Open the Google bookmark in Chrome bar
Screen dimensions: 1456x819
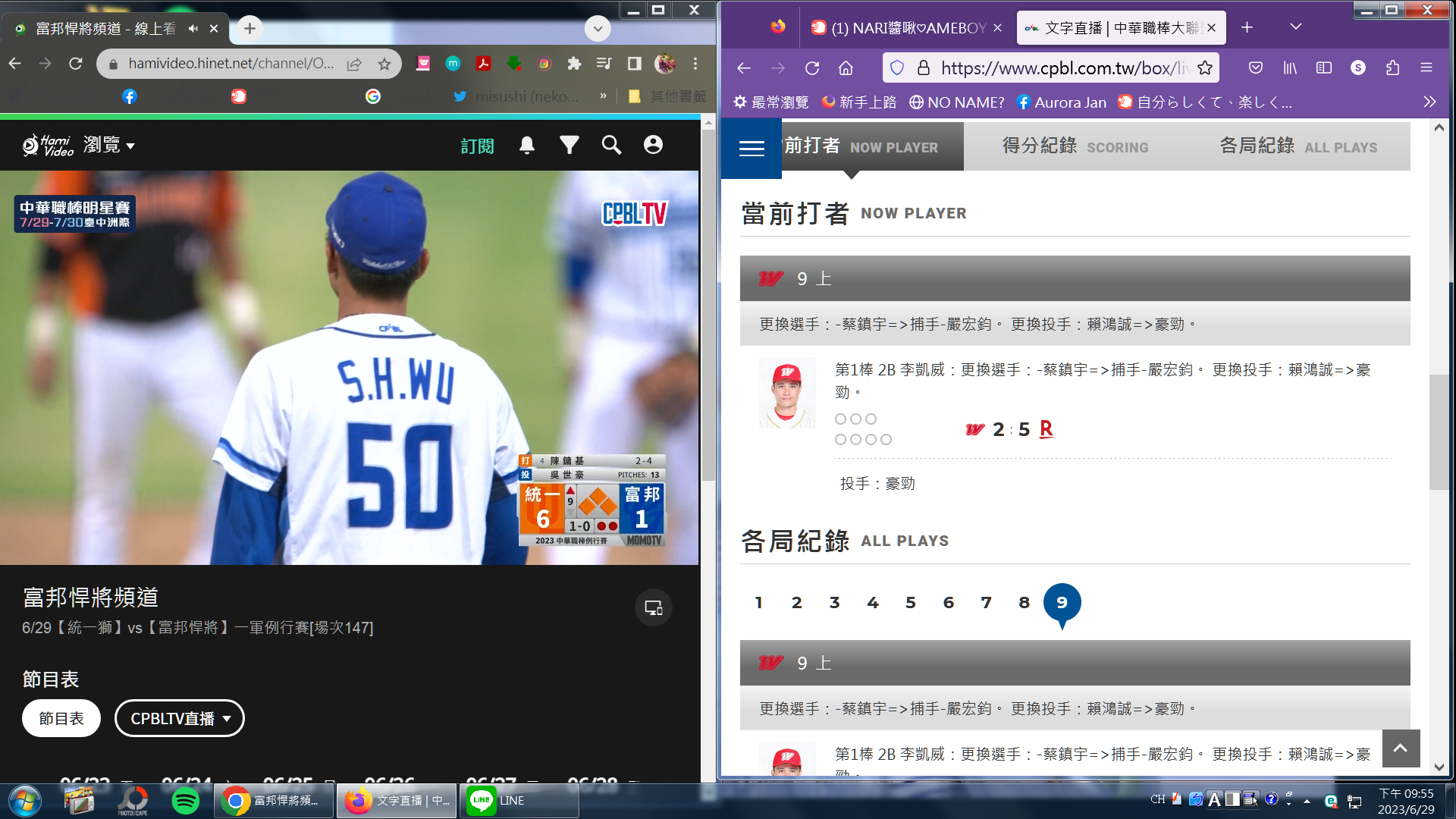click(x=372, y=96)
